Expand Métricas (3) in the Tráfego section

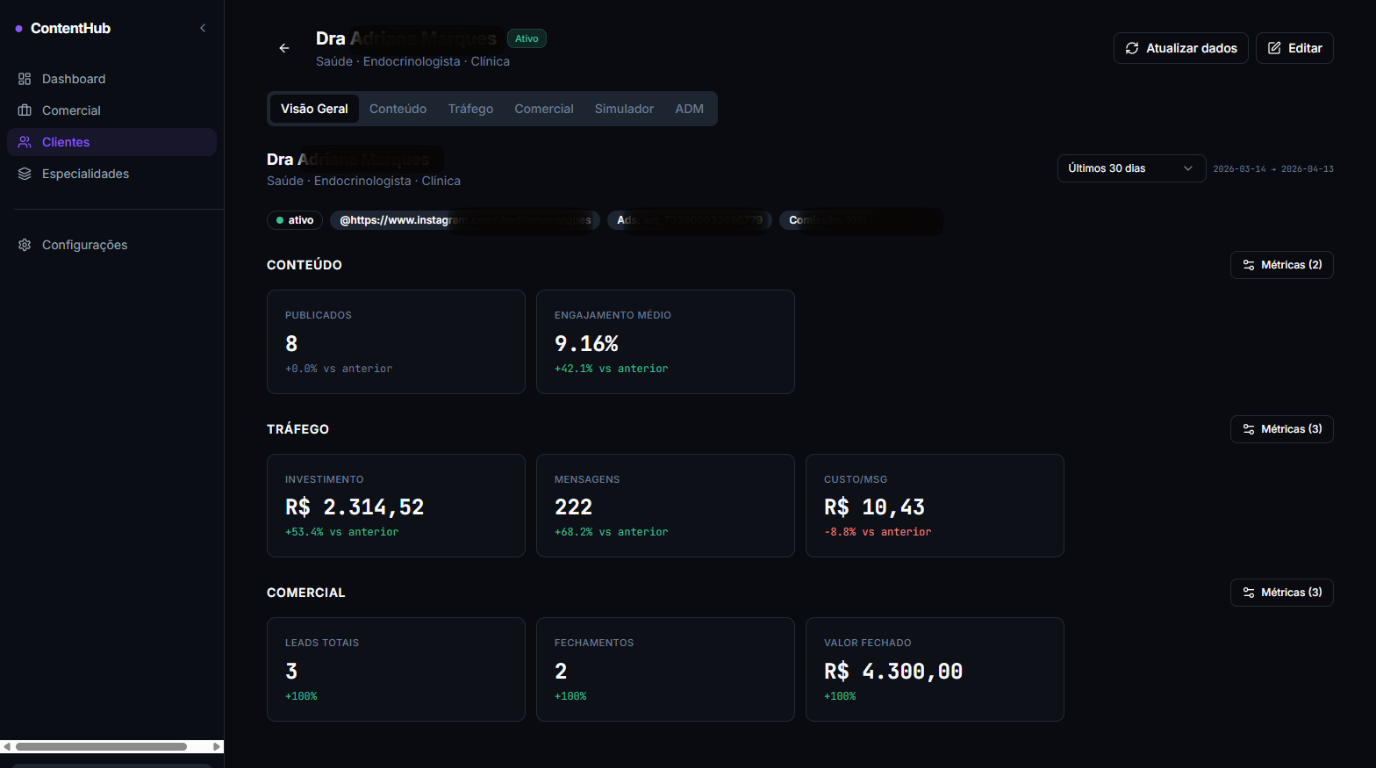point(1281,428)
